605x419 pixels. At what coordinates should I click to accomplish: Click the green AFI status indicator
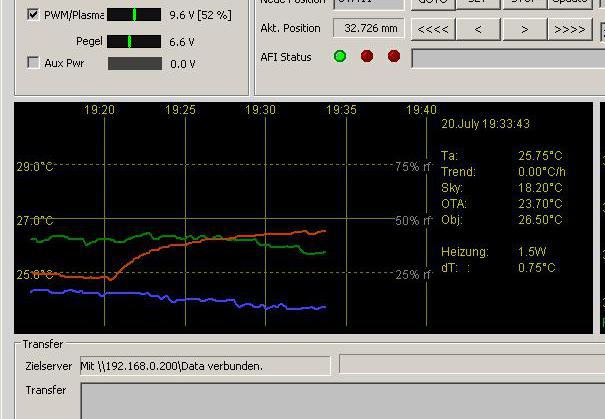coord(340,57)
